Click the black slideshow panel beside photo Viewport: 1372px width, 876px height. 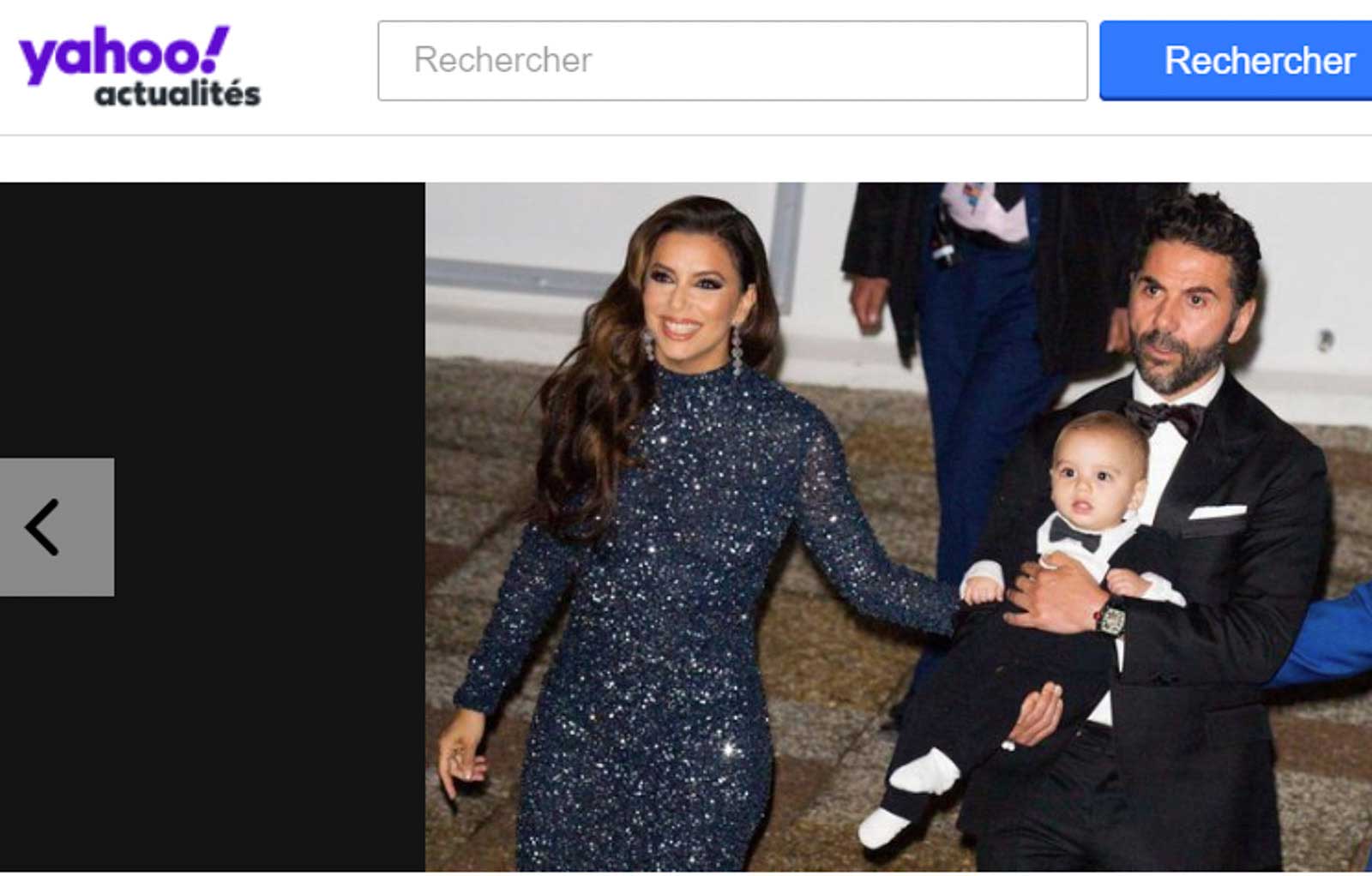coord(213,527)
